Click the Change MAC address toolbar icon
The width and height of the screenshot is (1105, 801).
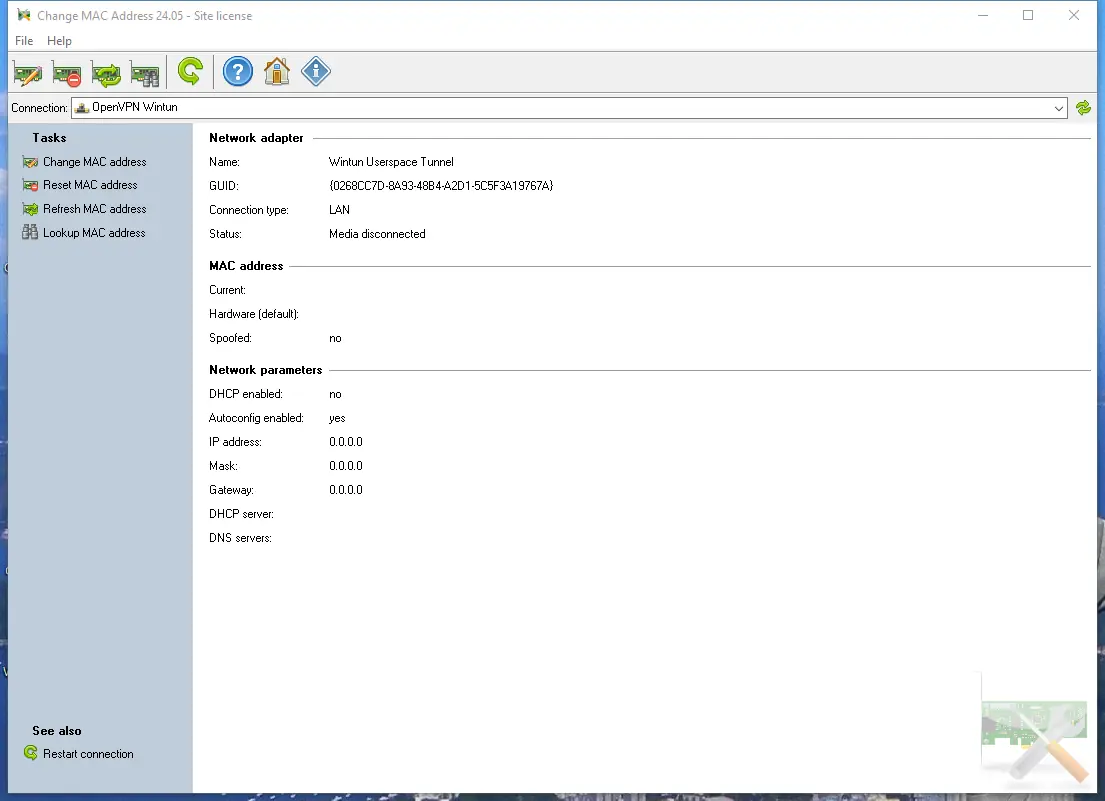coord(27,73)
